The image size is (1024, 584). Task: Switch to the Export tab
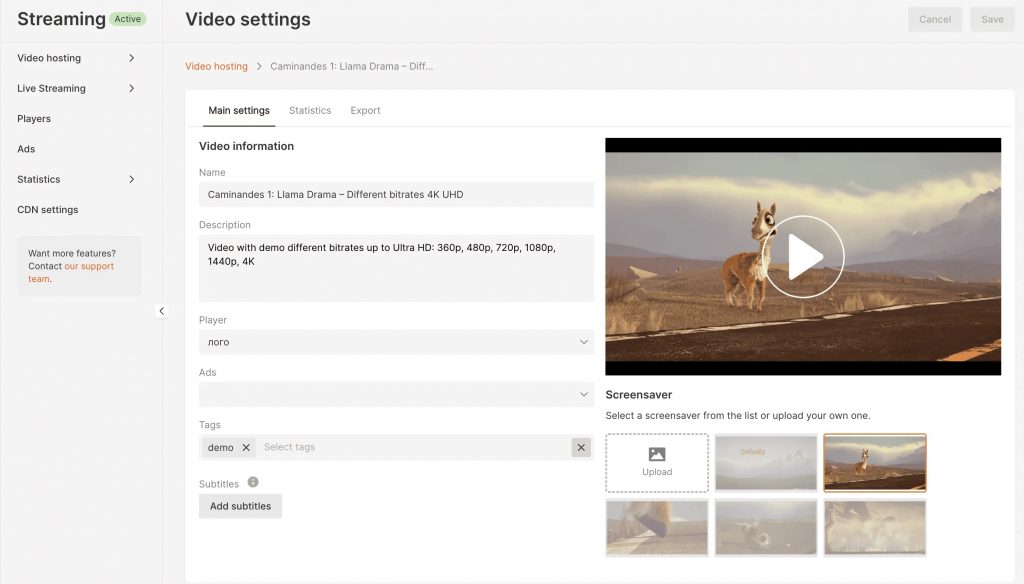click(x=365, y=110)
